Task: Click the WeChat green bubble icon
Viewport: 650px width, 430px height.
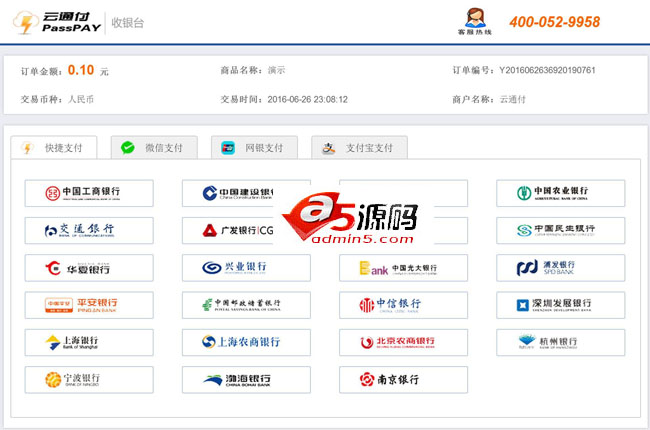Action: point(128,148)
